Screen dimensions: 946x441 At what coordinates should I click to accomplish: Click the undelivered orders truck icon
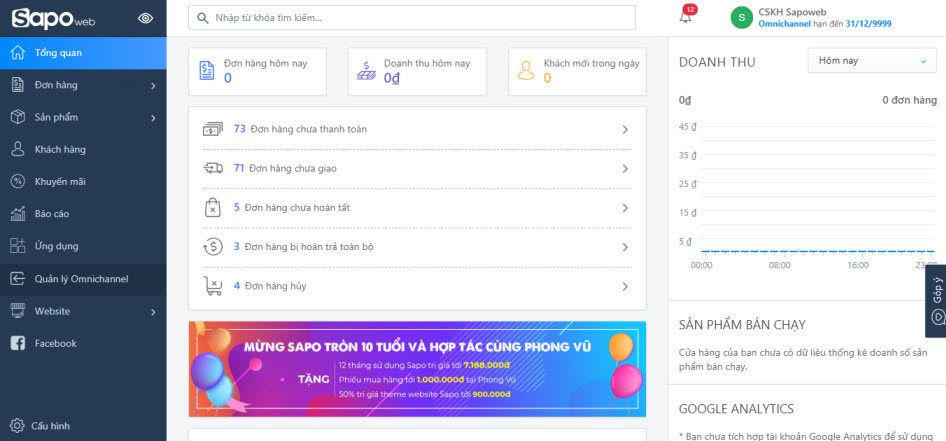(212, 168)
